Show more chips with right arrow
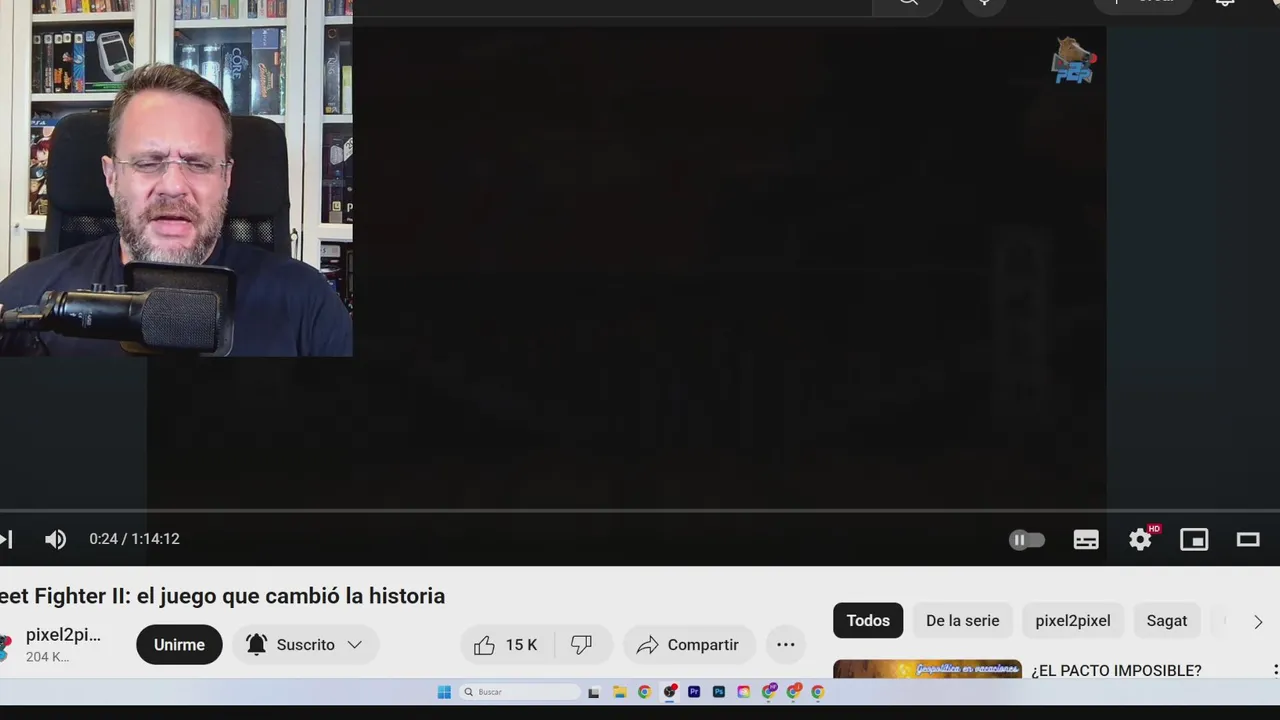 [x=1258, y=621]
